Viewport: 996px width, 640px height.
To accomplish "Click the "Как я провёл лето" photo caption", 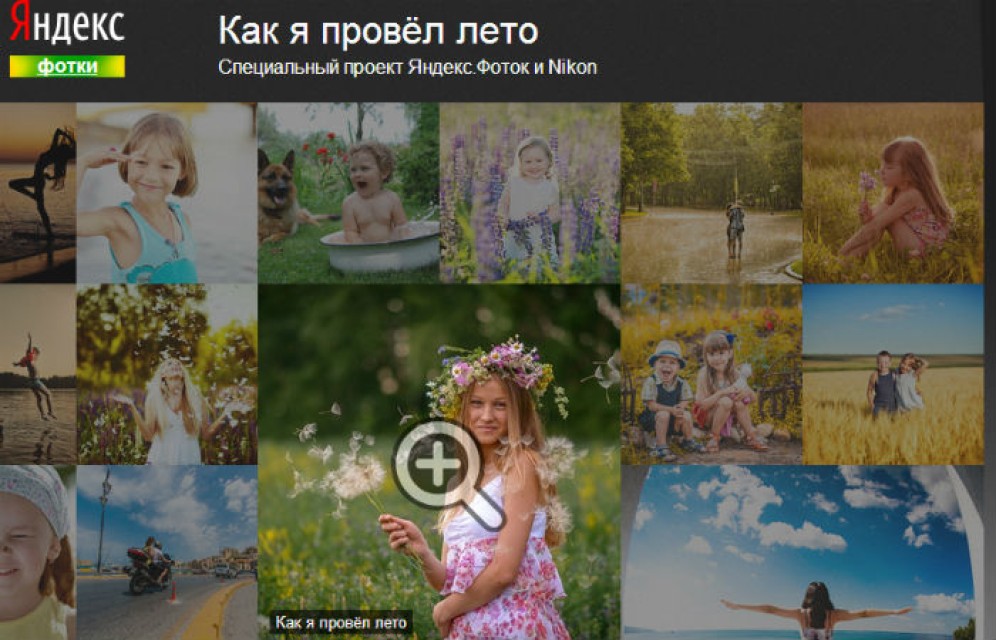I will pyautogui.click(x=341, y=623).
